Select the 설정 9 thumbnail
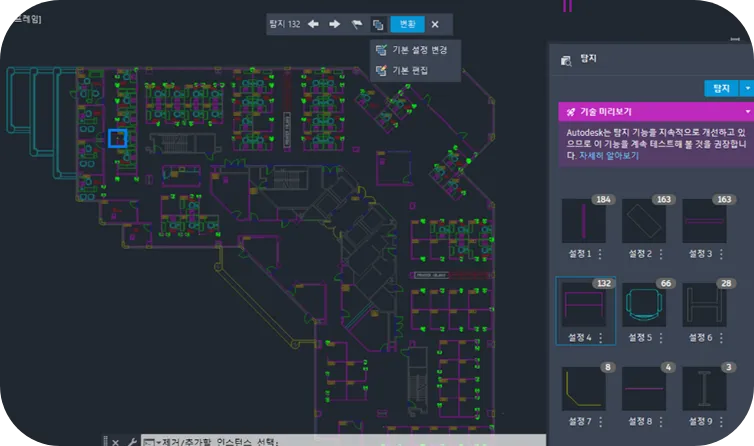This screenshot has width=754, height=446. 704,389
